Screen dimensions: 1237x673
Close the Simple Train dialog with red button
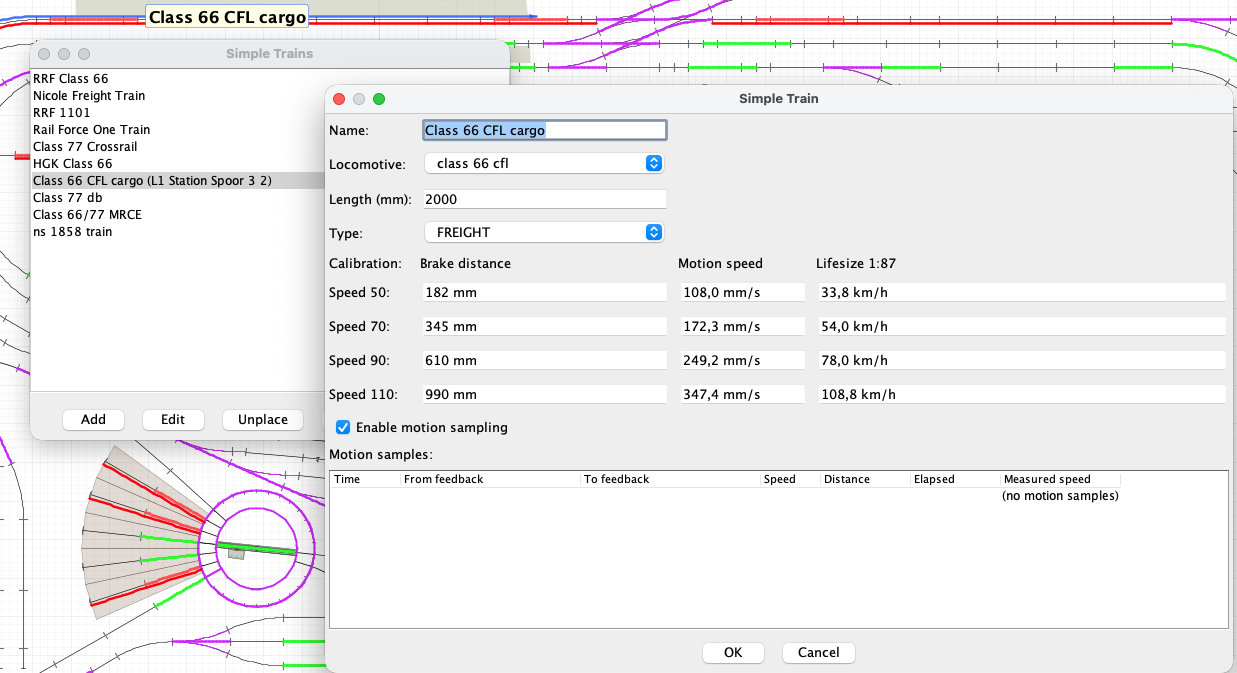point(339,99)
